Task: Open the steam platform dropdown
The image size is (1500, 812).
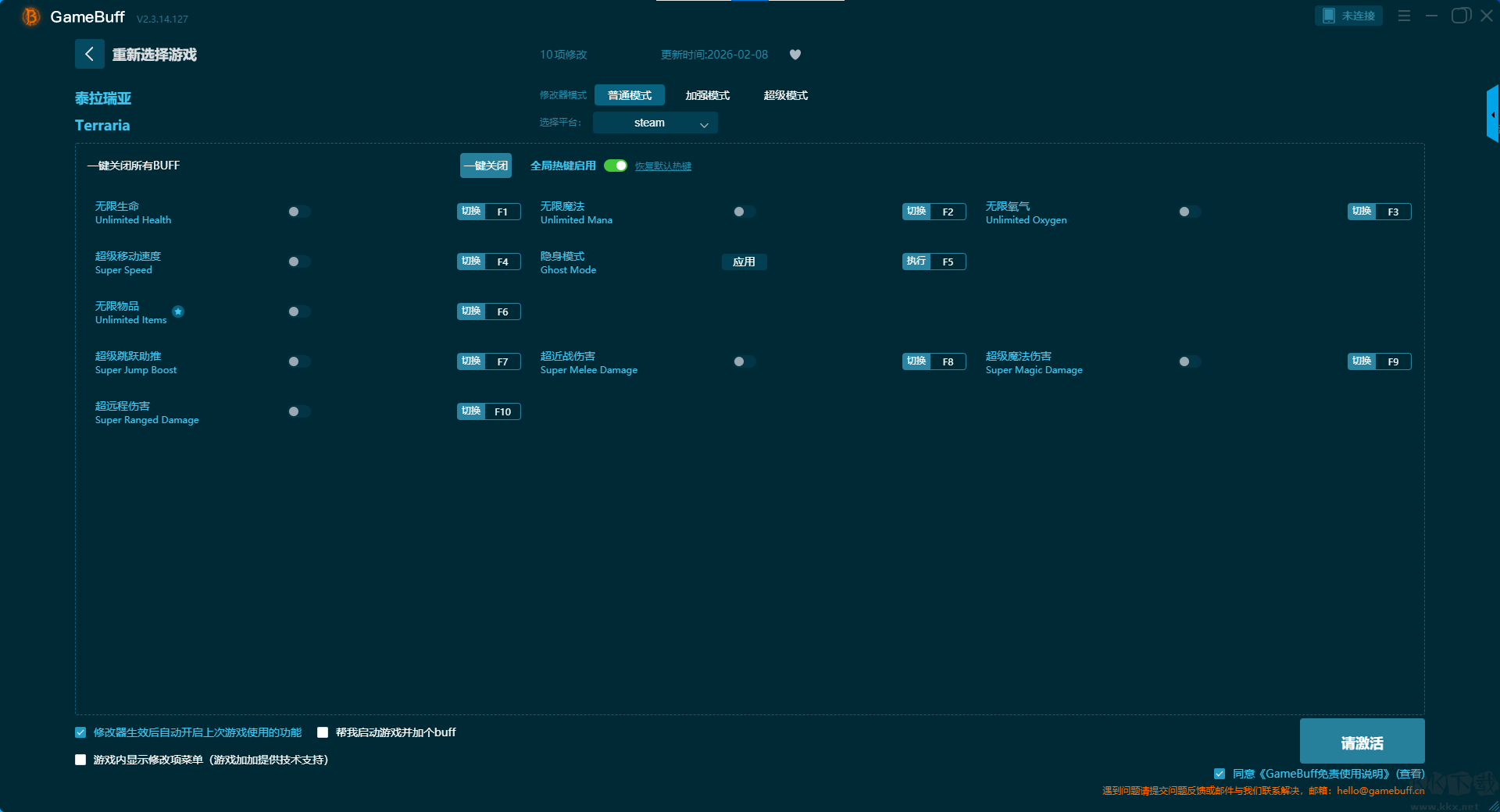Action: pyautogui.click(x=655, y=123)
